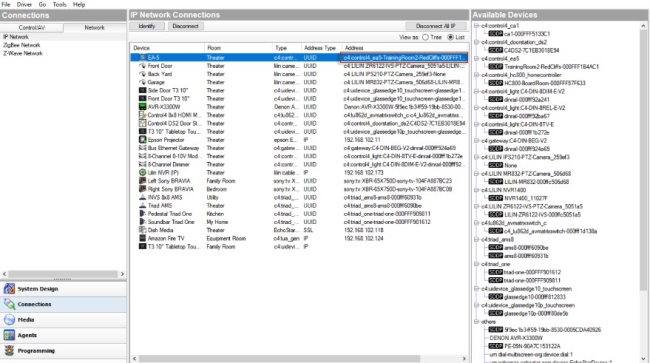Open the Programming section icon
Image resolution: width=650 pixels, height=363 pixels.
(x=9, y=351)
